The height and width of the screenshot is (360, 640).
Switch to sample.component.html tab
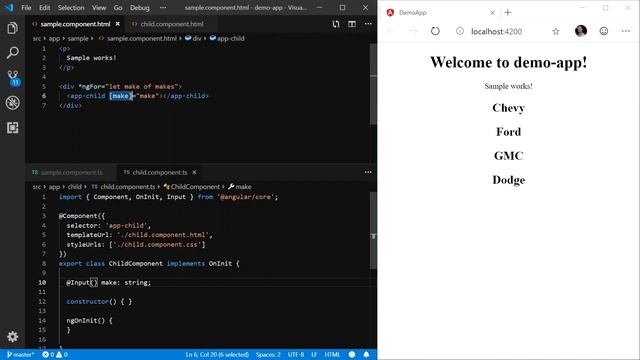(x=76, y=24)
